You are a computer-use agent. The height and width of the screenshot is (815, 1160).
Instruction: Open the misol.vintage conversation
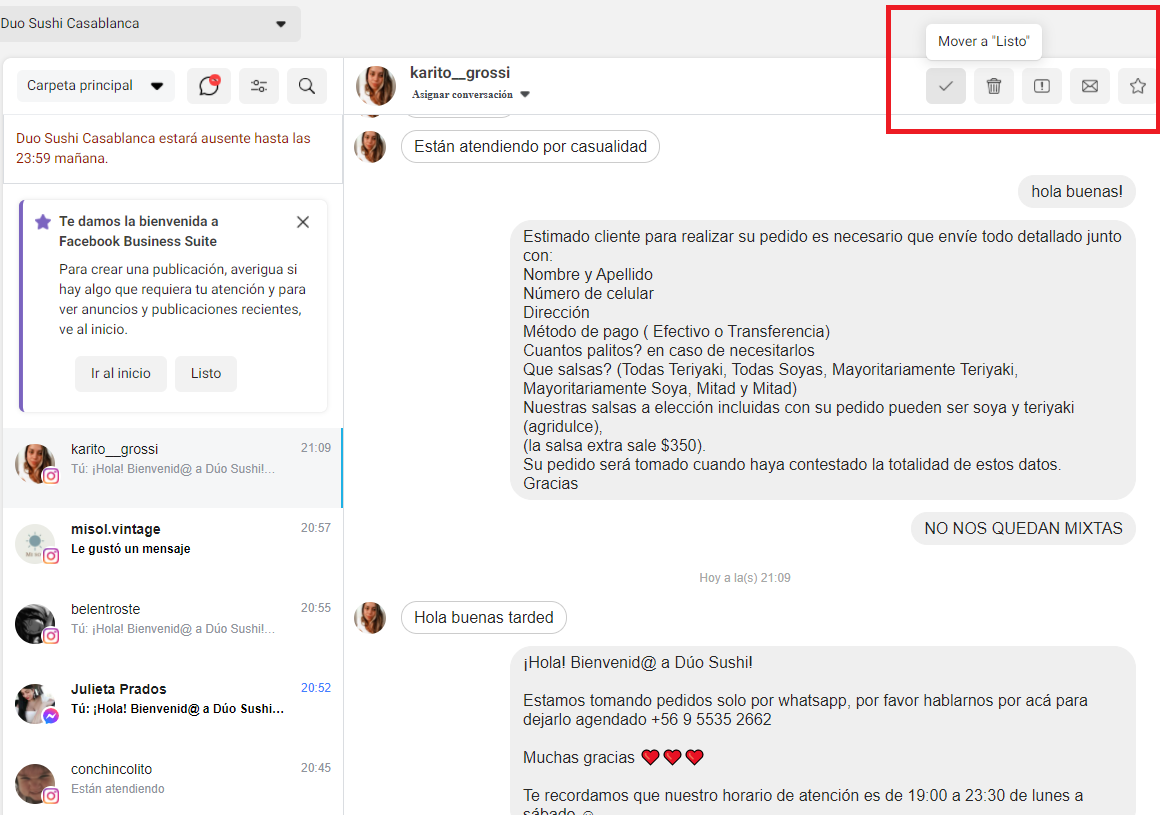[x=172, y=547]
